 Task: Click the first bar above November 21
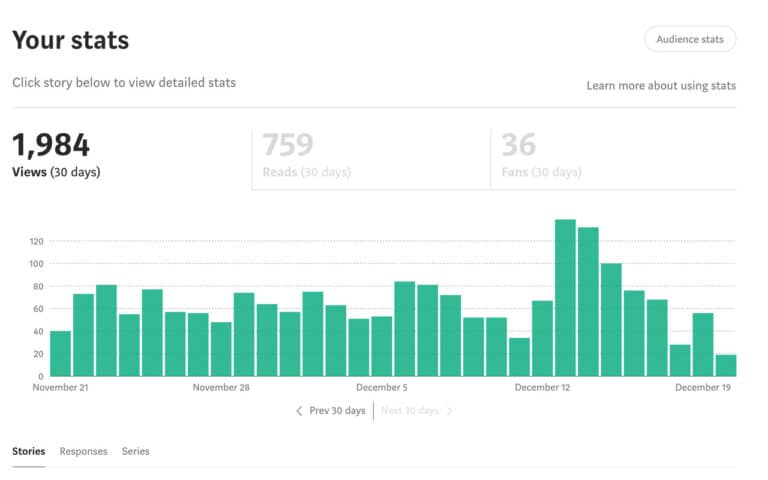click(60, 353)
